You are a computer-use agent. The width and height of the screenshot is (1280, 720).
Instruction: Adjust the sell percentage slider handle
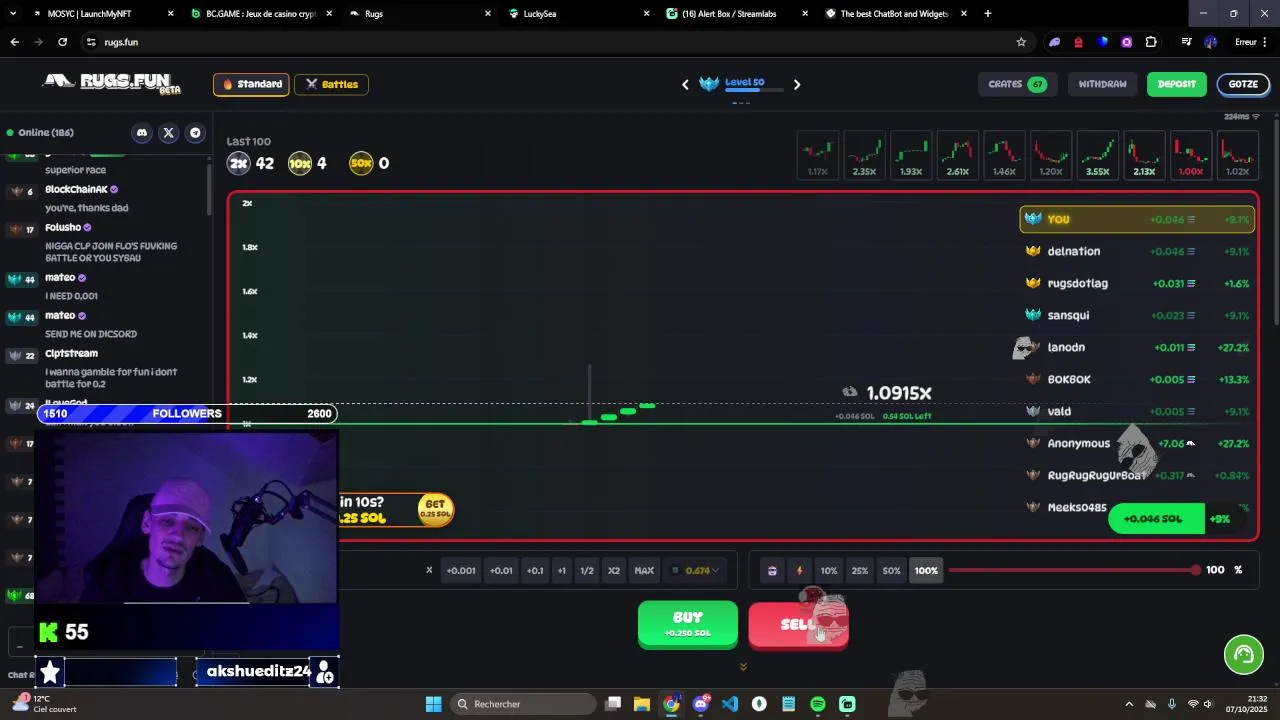pyautogui.click(x=1196, y=570)
